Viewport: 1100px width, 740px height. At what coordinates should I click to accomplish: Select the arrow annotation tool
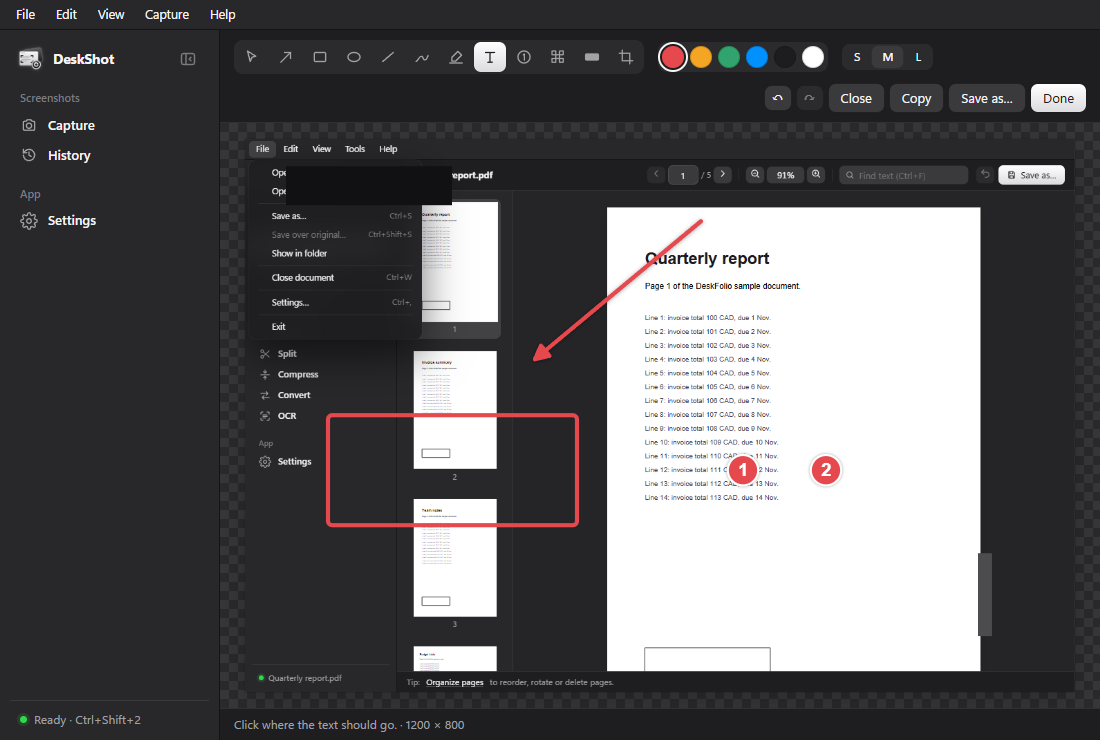(286, 58)
